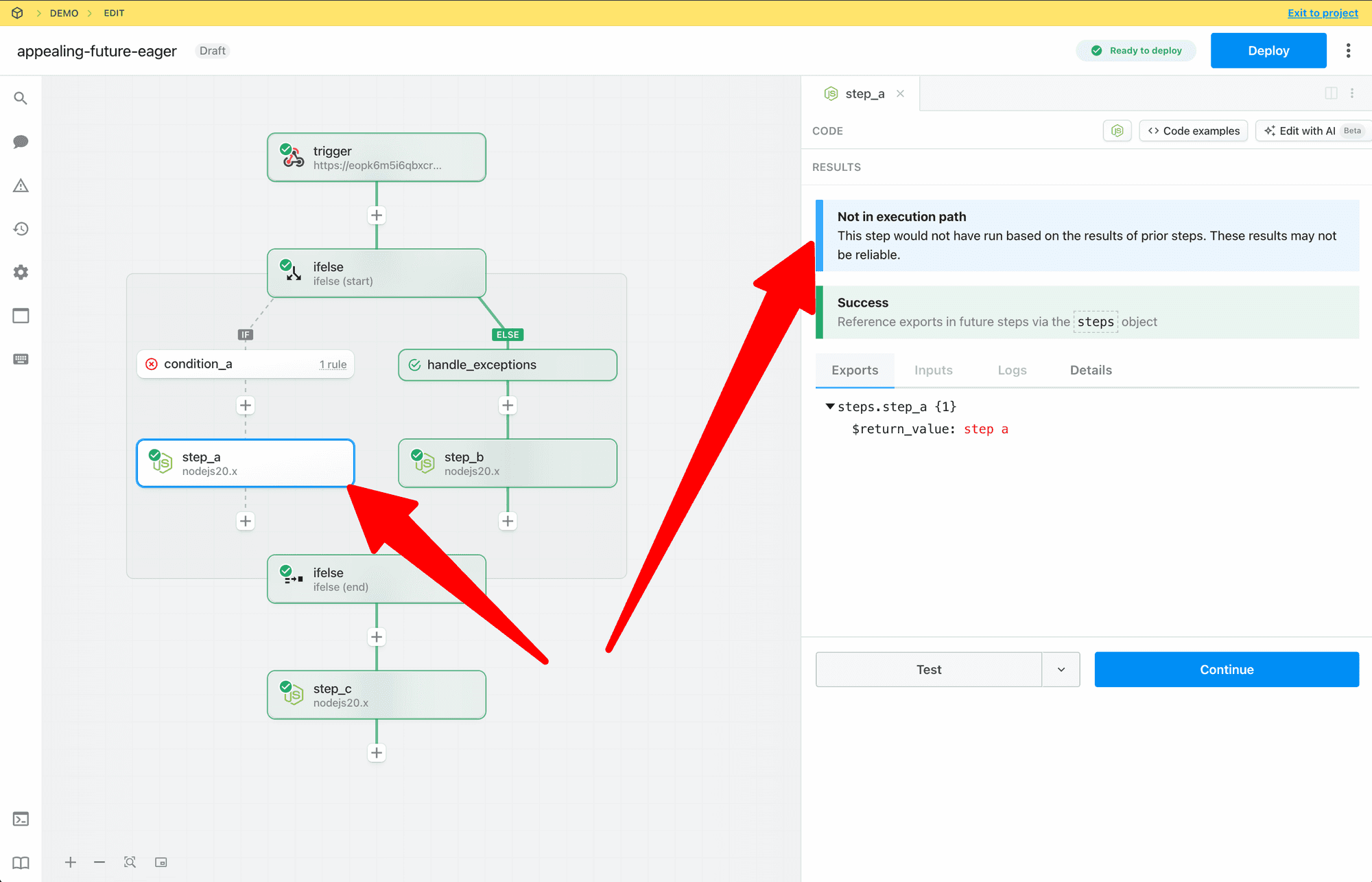The width and height of the screenshot is (1372, 882).
Task: Open step panel three-dot options
Action: [1352, 93]
